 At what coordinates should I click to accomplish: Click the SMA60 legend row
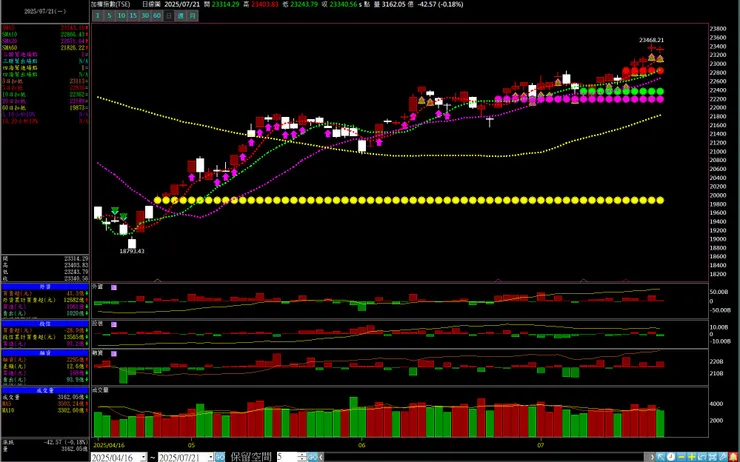coord(45,48)
